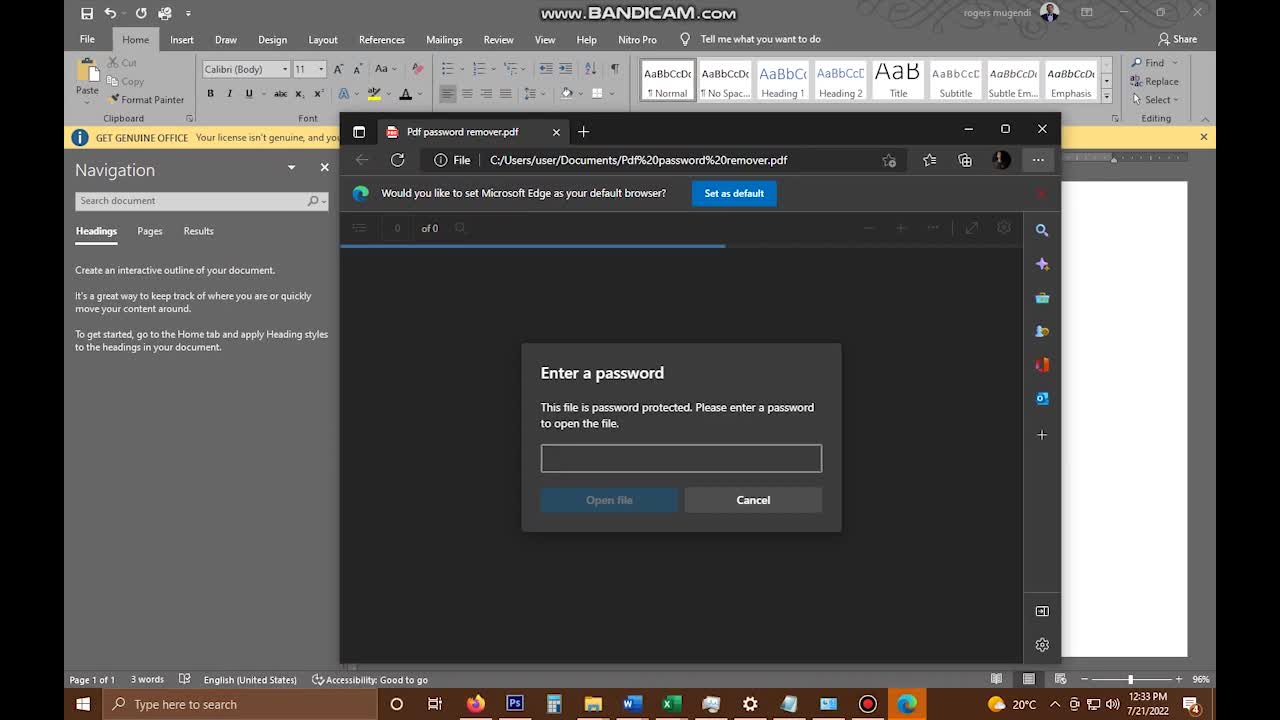Open Edge Settings and more menu
This screenshot has height=720, width=1280.
click(1038, 160)
